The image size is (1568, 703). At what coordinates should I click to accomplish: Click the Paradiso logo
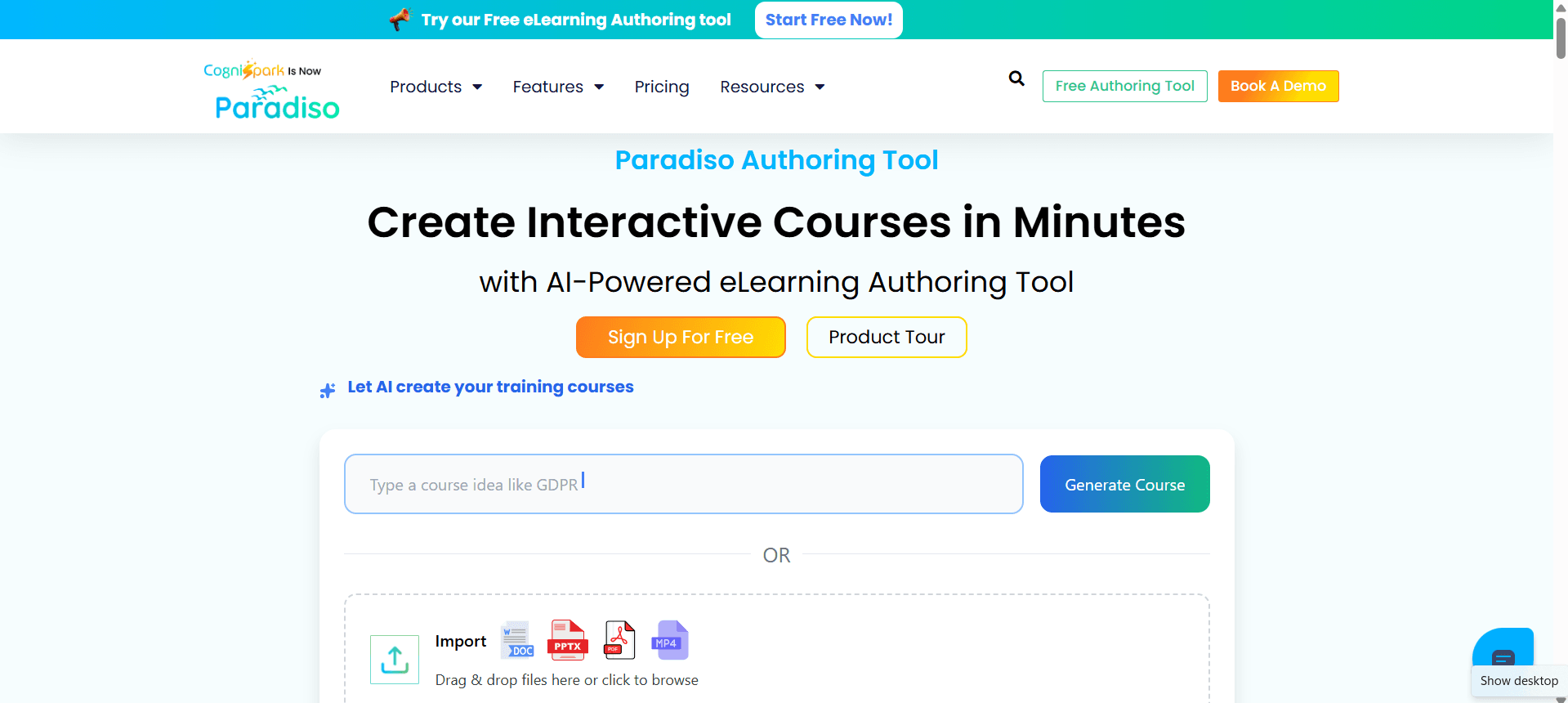272,90
